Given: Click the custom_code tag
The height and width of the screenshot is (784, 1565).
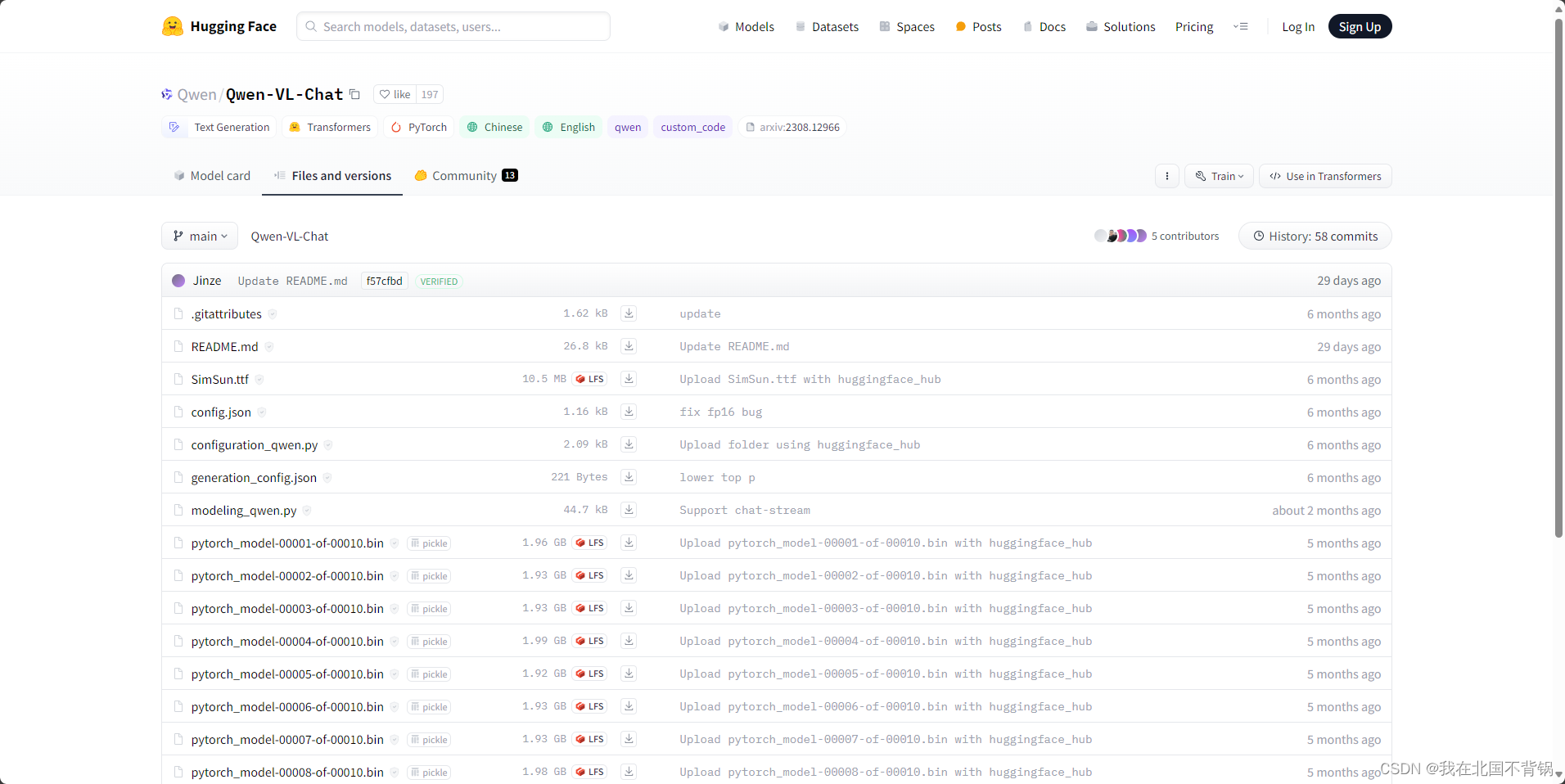Looking at the screenshot, I should 692,127.
